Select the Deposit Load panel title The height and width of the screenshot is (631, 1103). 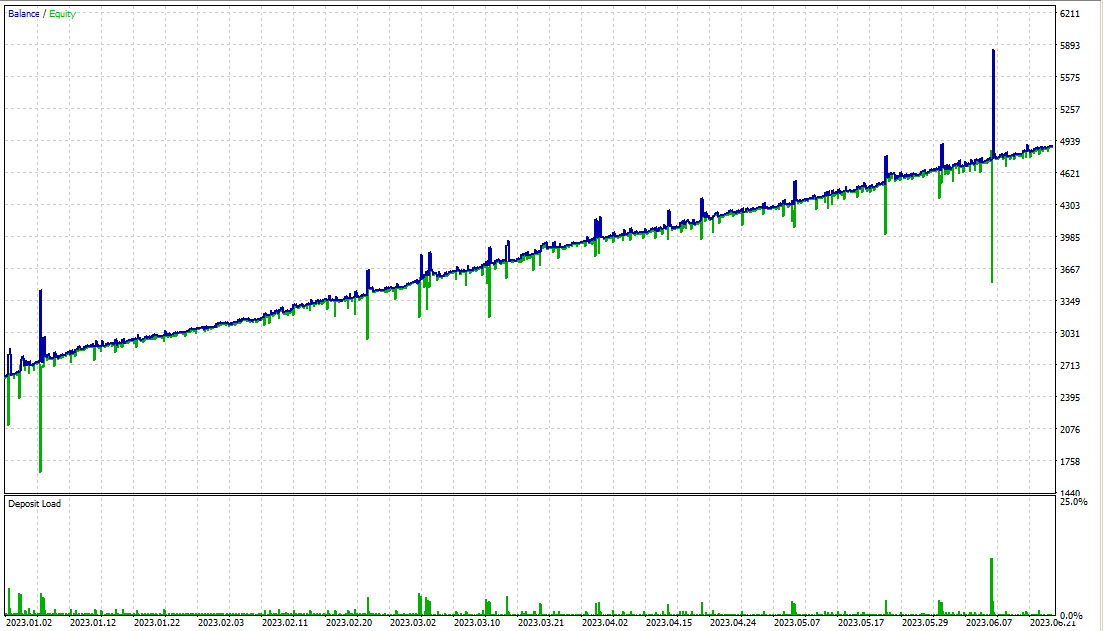point(34,504)
